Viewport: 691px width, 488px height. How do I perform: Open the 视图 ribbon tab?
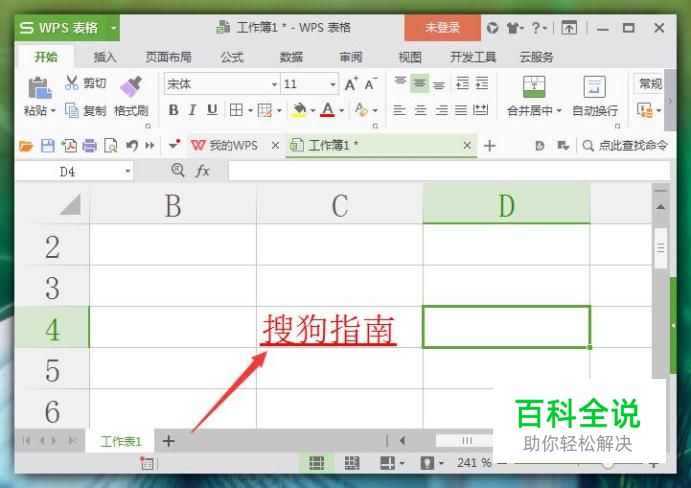click(410, 57)
